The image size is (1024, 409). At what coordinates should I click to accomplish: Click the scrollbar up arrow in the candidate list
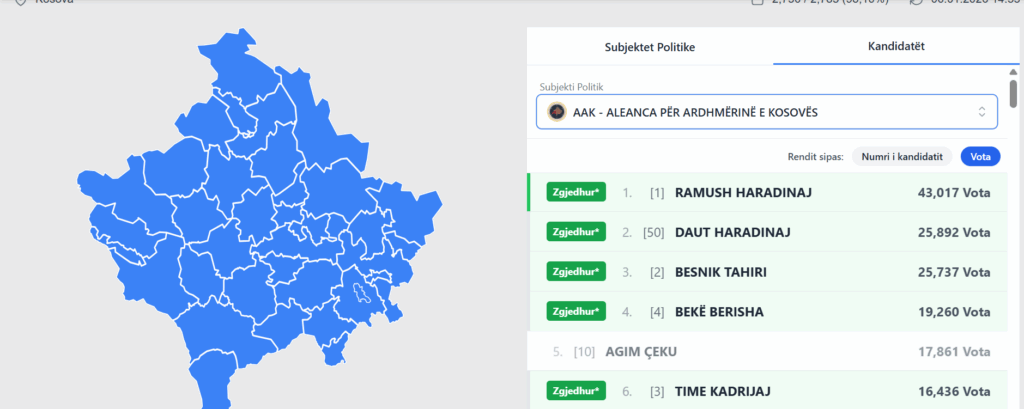coord(1014,73)
